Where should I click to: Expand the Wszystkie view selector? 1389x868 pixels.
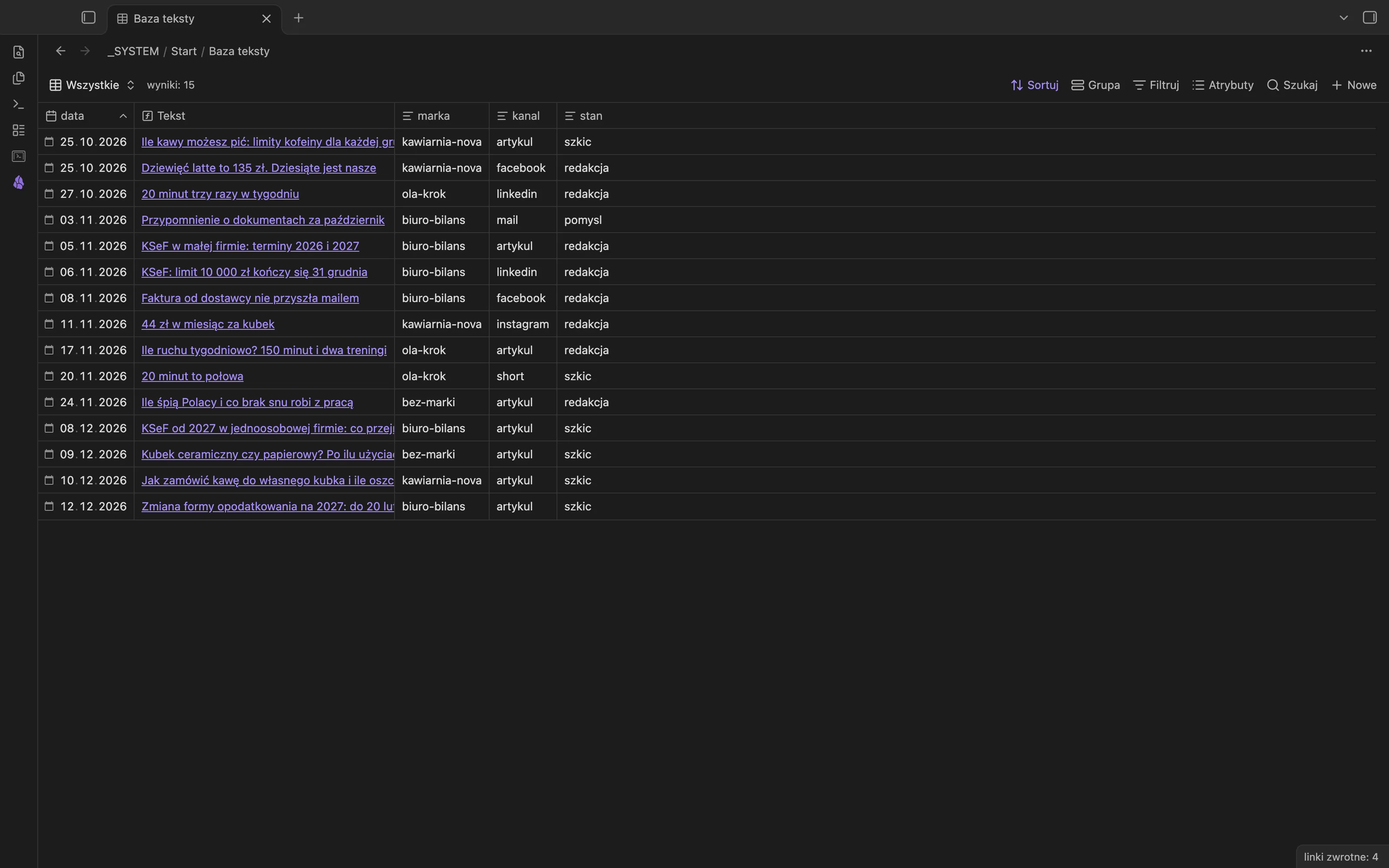pos(92,85)
